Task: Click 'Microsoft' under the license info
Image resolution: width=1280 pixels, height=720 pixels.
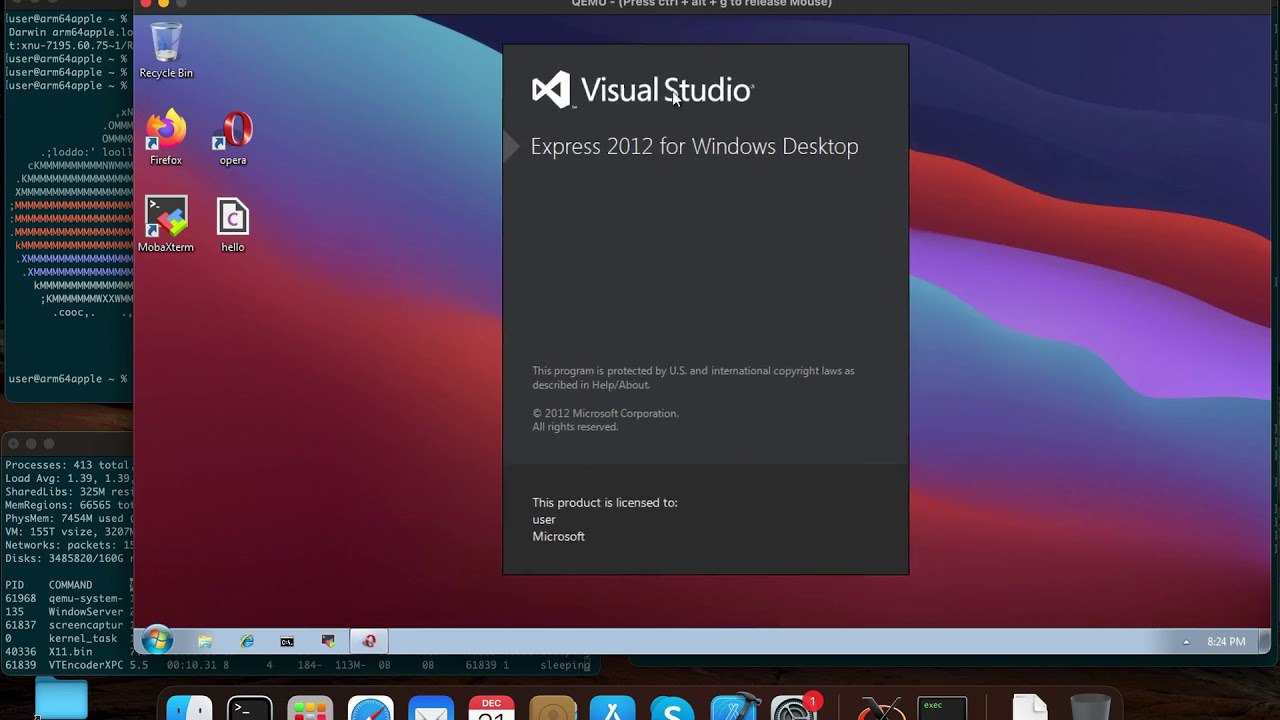Action: coord(558,537)
